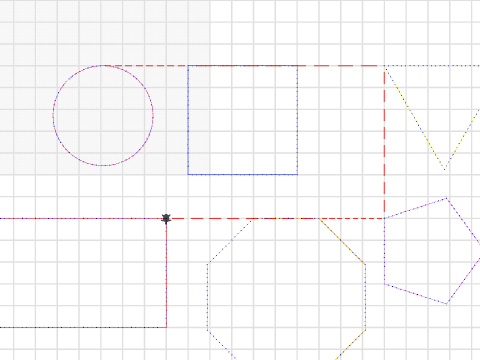Click the vertical red dashed line
The height and width of the screenshot is (360, 480).
tap(384, 142)
